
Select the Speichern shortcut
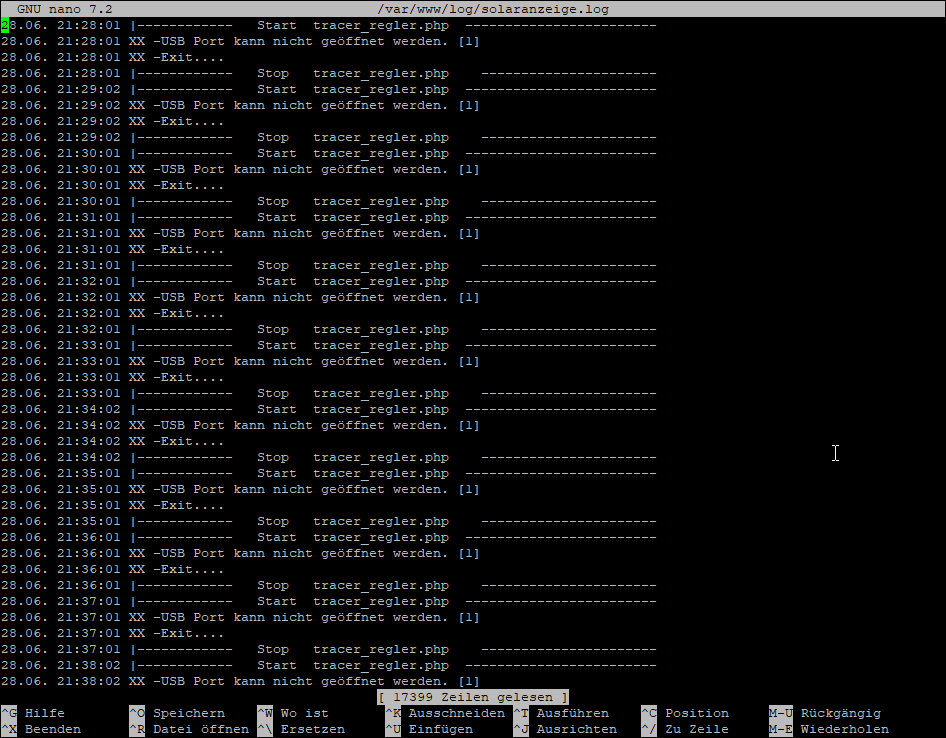[188, 713]
